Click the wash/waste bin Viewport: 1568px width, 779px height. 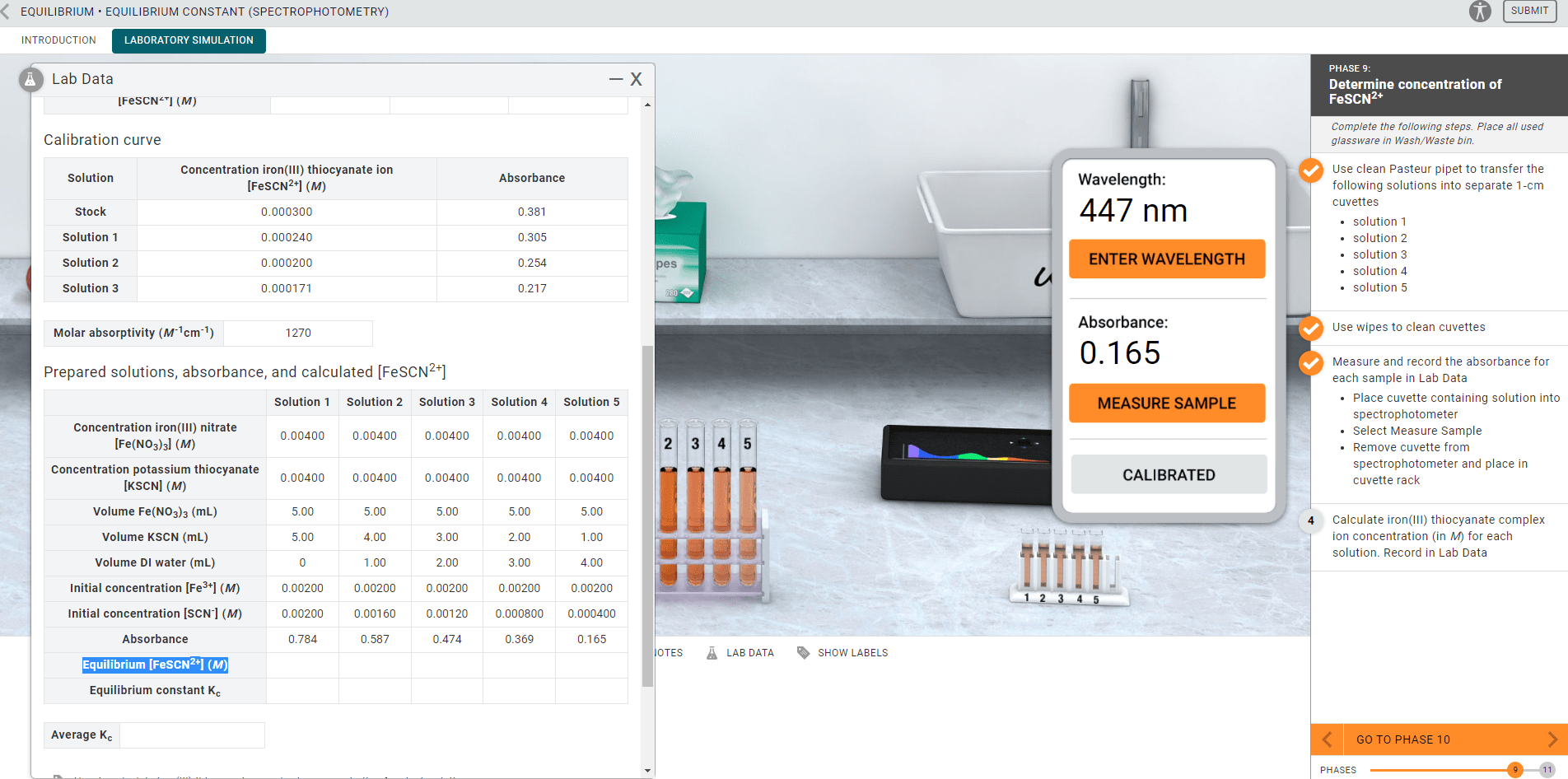point(988,243)
